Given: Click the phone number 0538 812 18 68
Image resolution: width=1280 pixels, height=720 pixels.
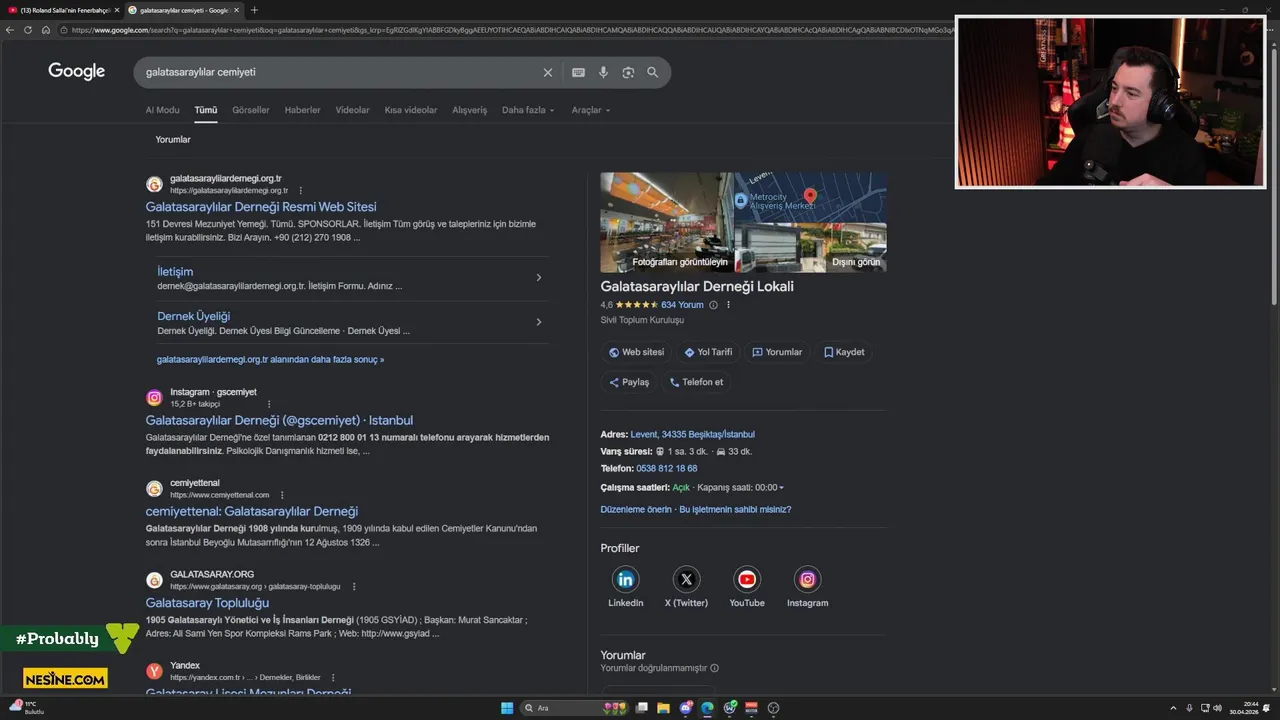Looking at the screenshot, I should tap(666, 468).
